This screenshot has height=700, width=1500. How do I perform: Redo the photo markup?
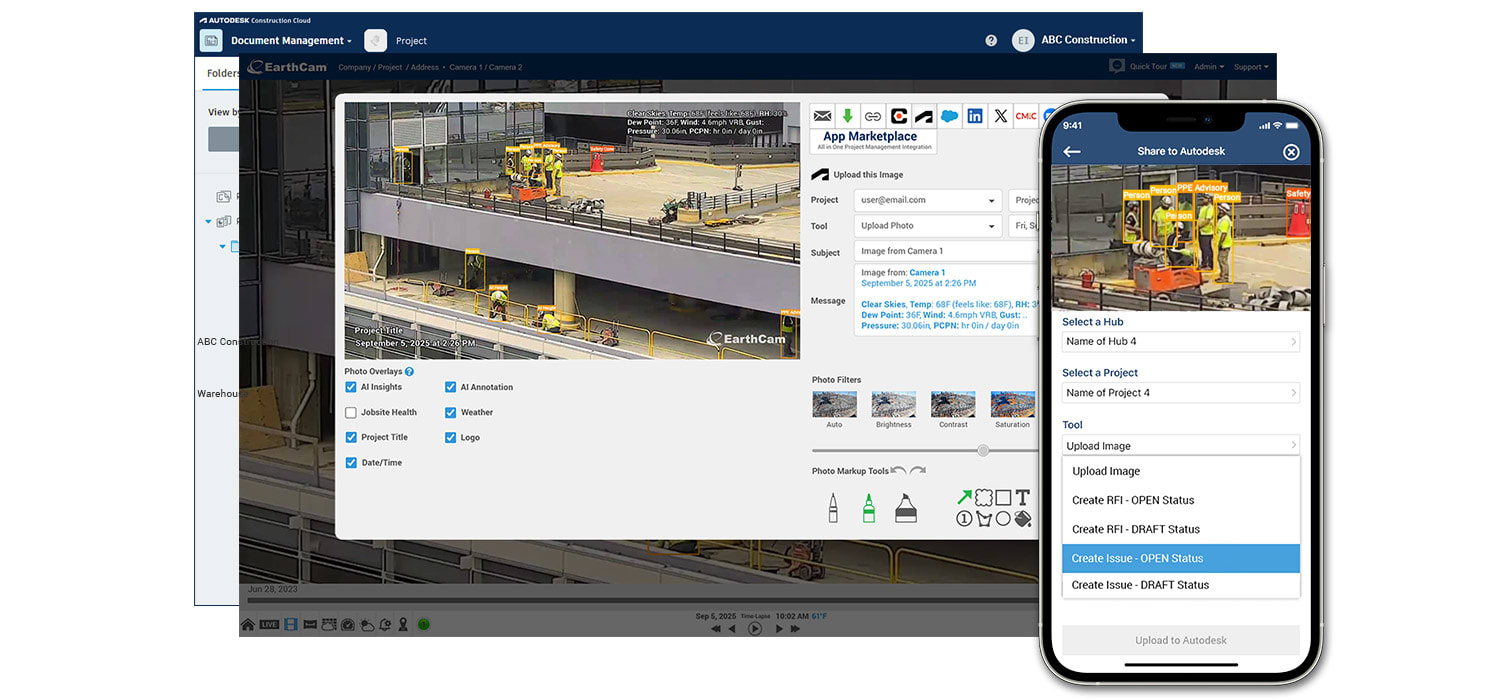[x=917, y=471]
